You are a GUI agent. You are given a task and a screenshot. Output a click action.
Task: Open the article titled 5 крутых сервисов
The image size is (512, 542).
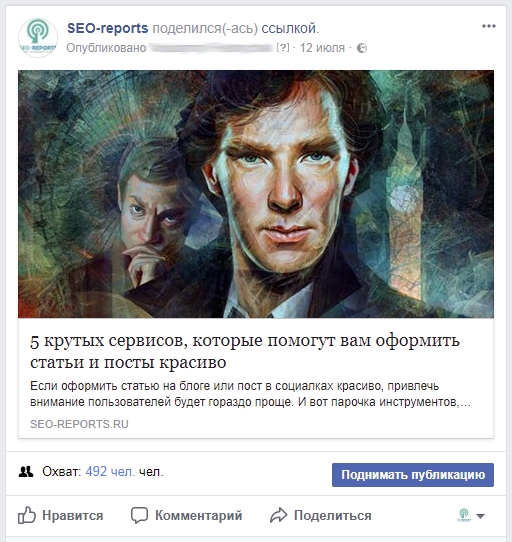(245, 351)
